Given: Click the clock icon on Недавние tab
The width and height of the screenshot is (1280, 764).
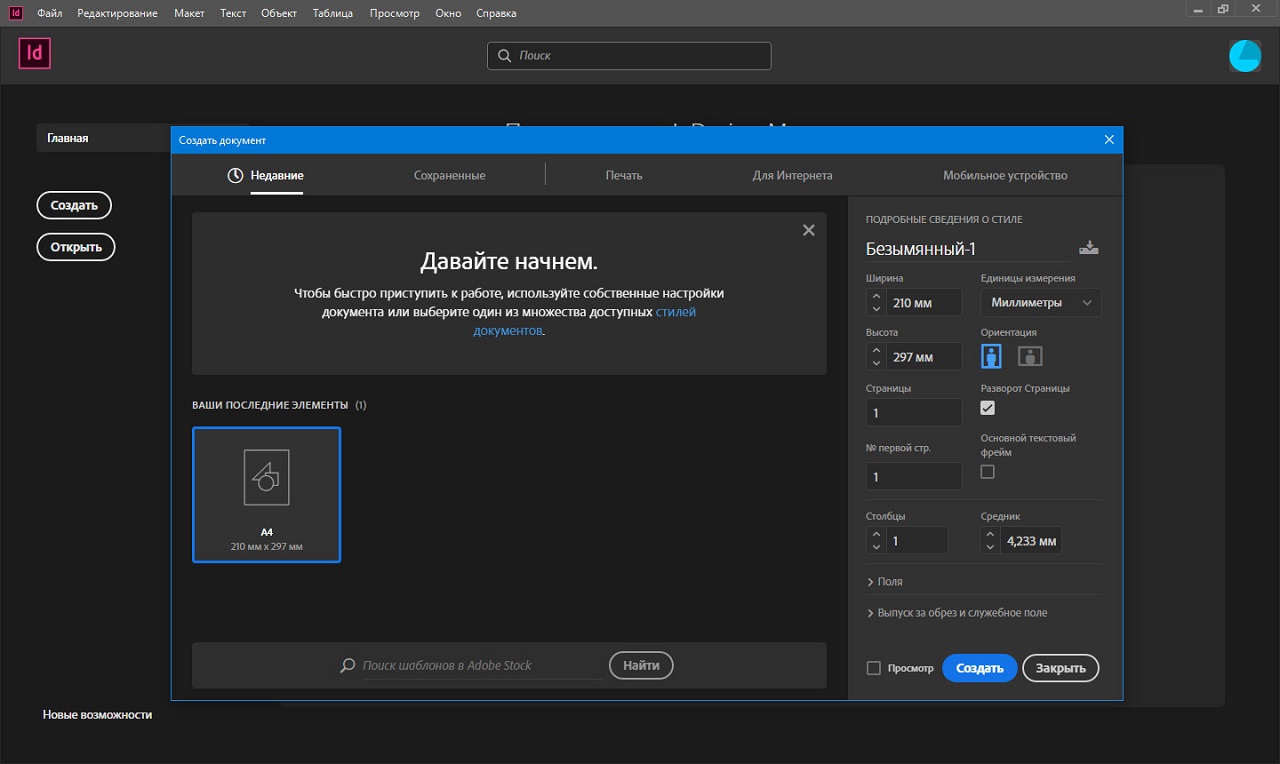Looking at the screenshot, I should [x=235, y=176].
